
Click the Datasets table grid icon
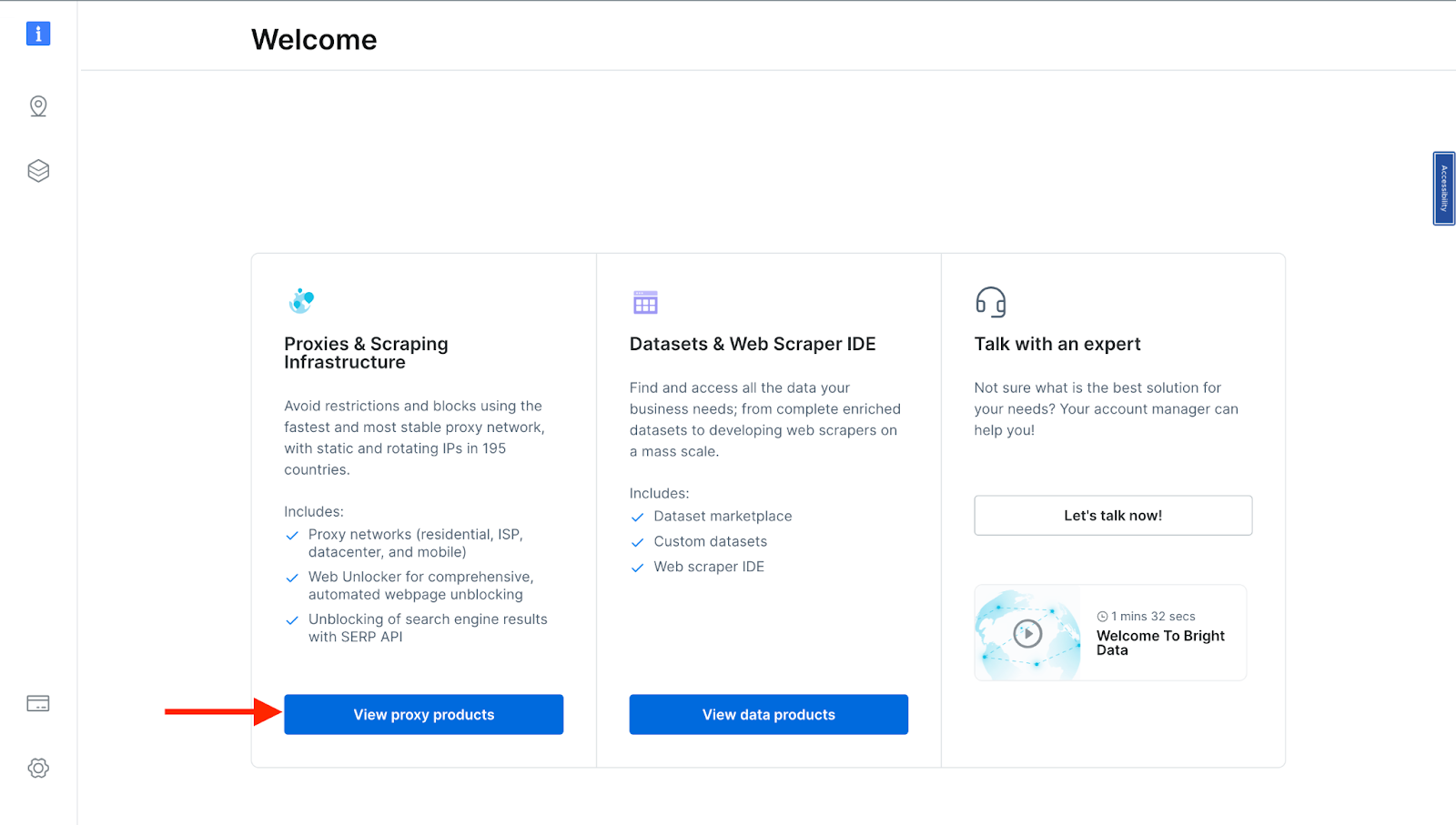pyautogui.click(x=645, y=302)
